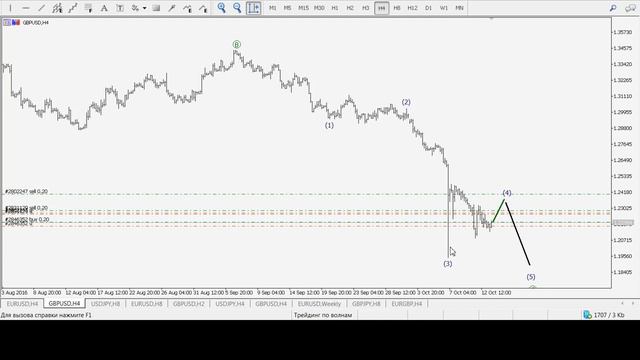Click the GBPUSD,H4 chart title label
Screen dimensions: 640x360
pos(35,22)
